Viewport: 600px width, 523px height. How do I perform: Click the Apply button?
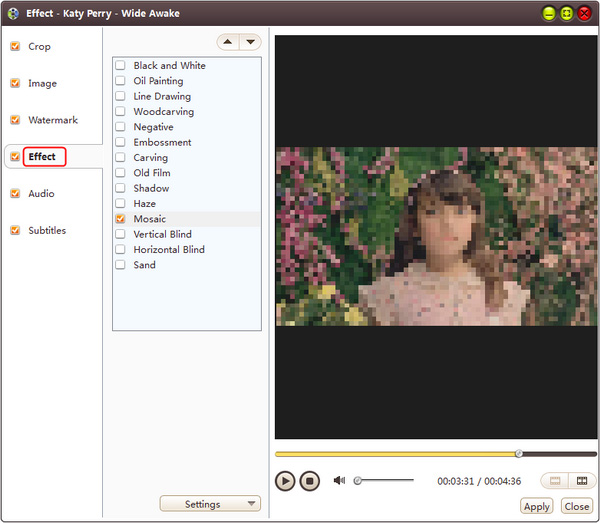click(x=537, y=507)
